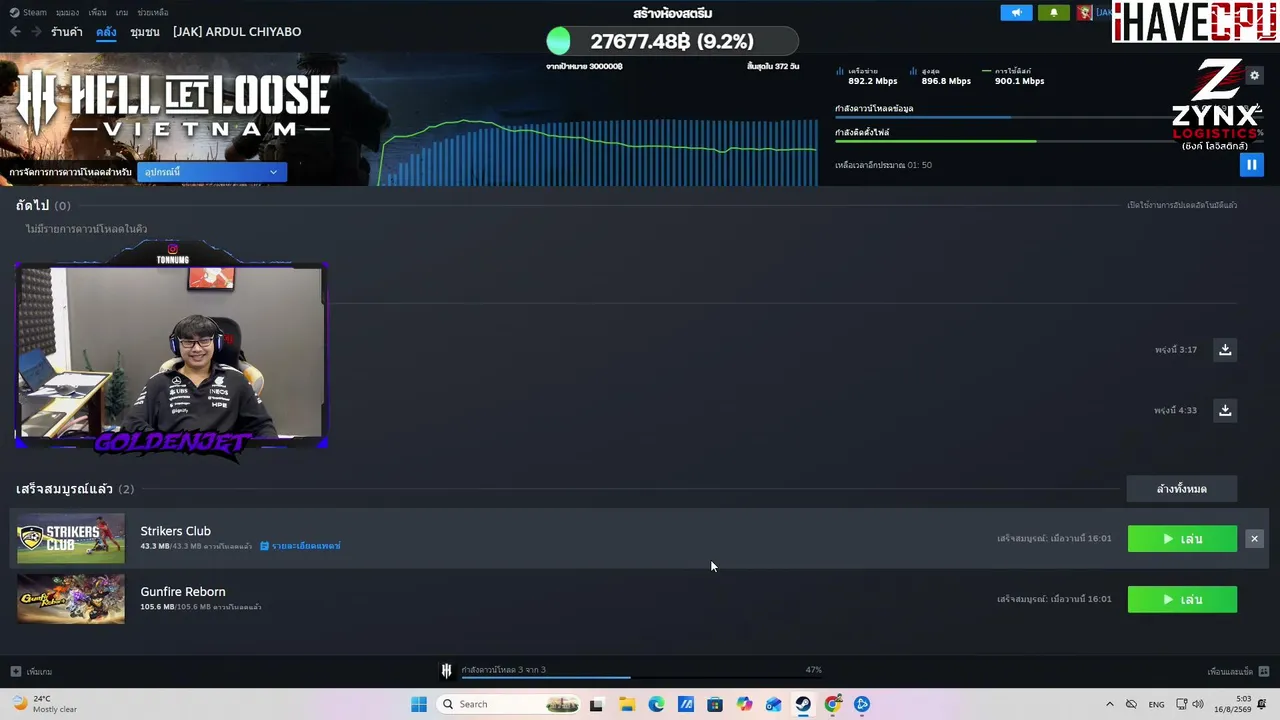Open Task View on the taskbar
This screenshot has width=1280, height=720.
597,704
